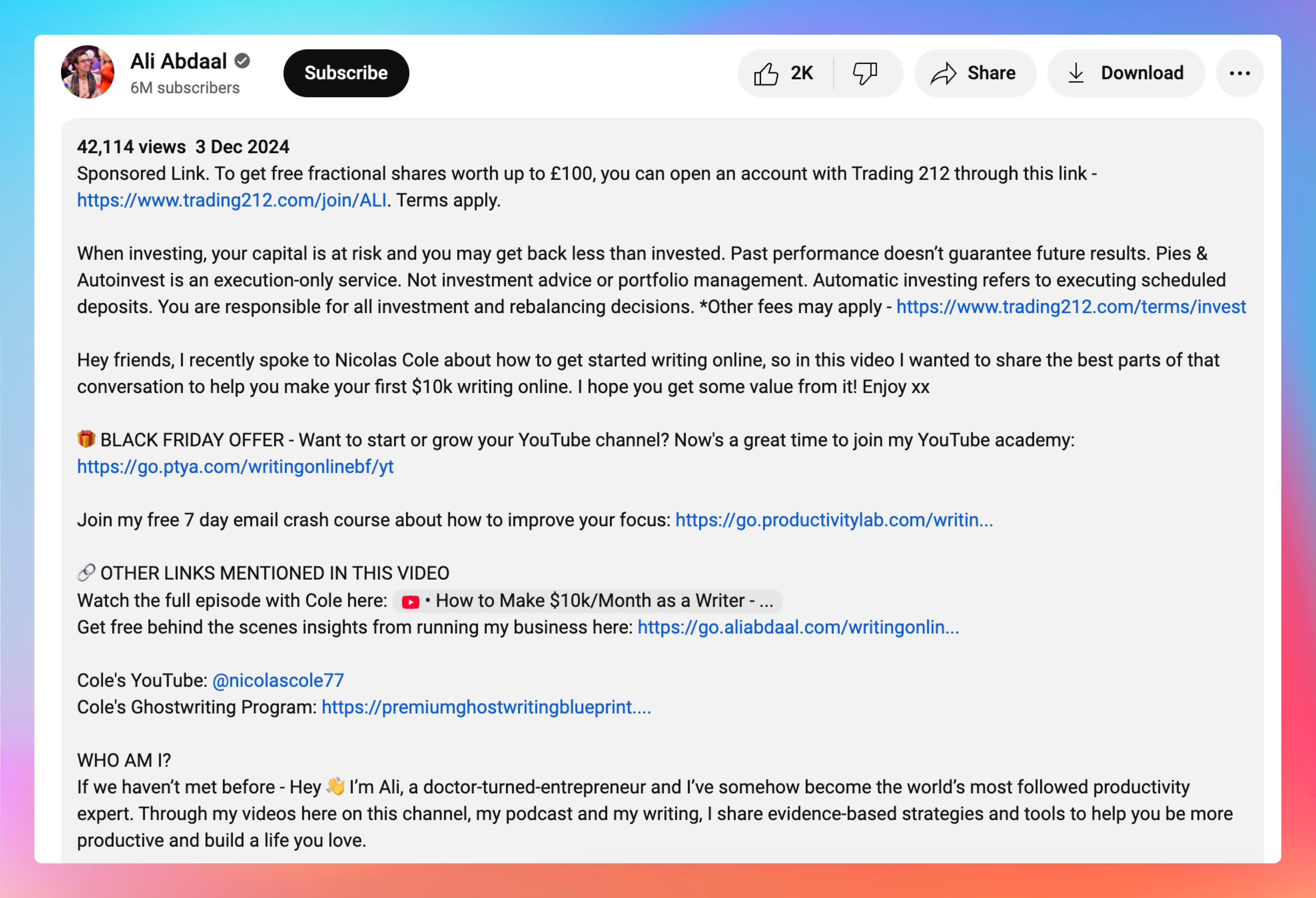The height and width of the screenshot is (898, 1316).
Task: Open the go.productivitylab.com link
Action: (833, 520)
